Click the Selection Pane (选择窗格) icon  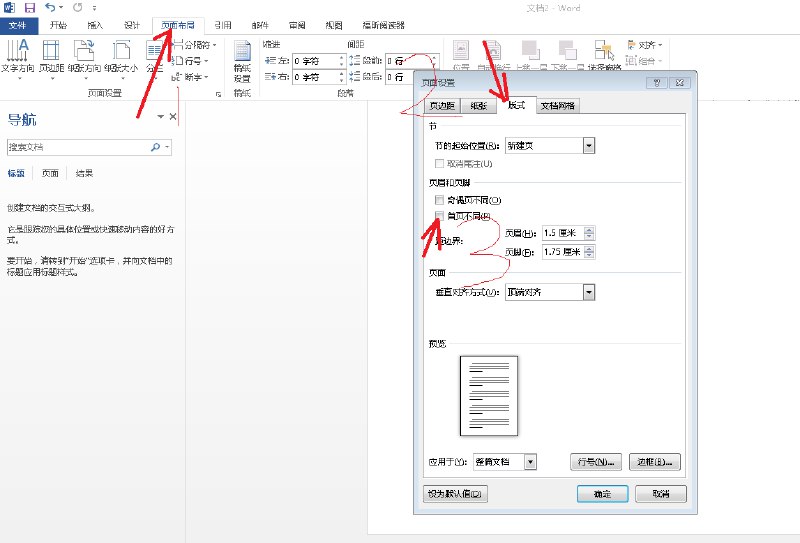coord(604,55)
